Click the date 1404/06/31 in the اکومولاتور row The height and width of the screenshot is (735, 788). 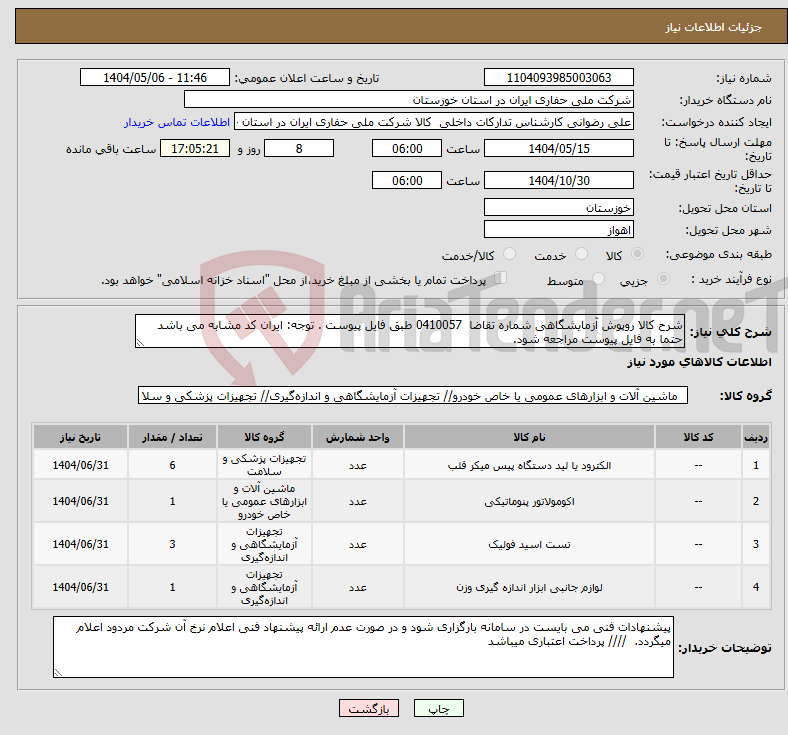pyautogui.click(x=80, y=501)
